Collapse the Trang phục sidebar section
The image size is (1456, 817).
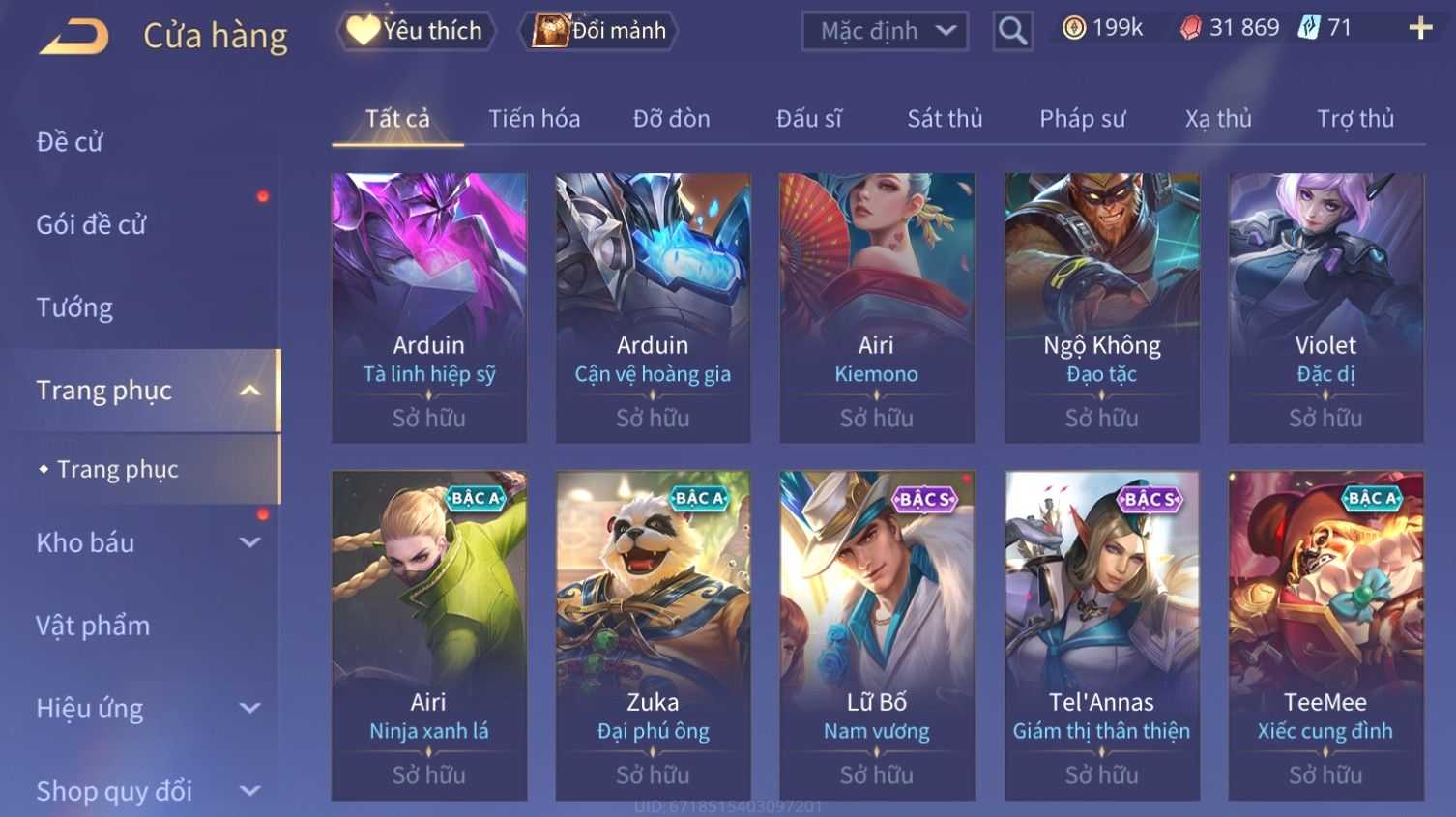[249, 391]
